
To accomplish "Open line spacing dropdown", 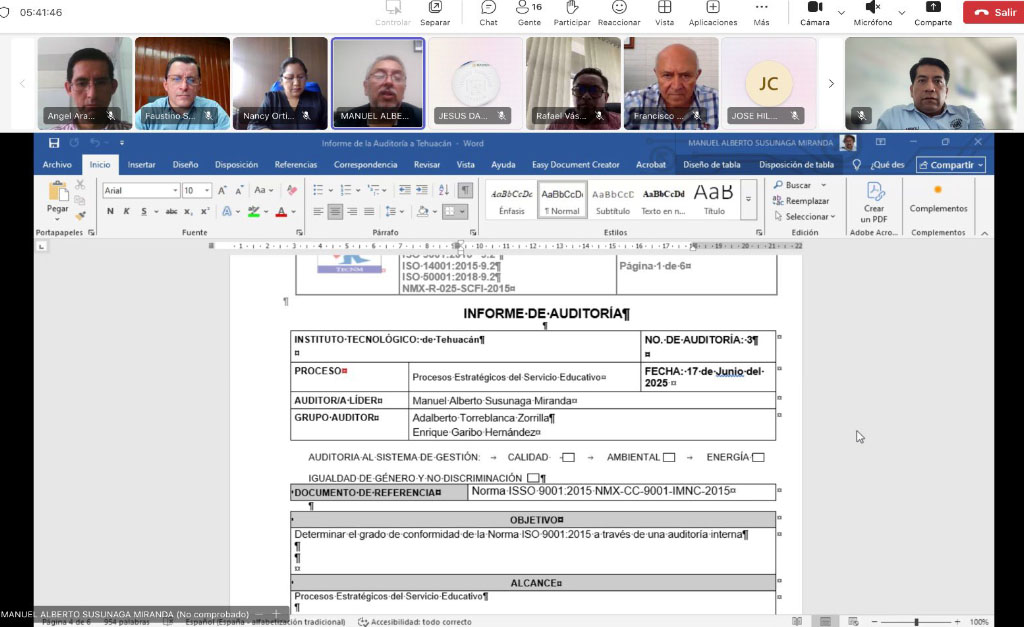I will [x=394, y=211].
